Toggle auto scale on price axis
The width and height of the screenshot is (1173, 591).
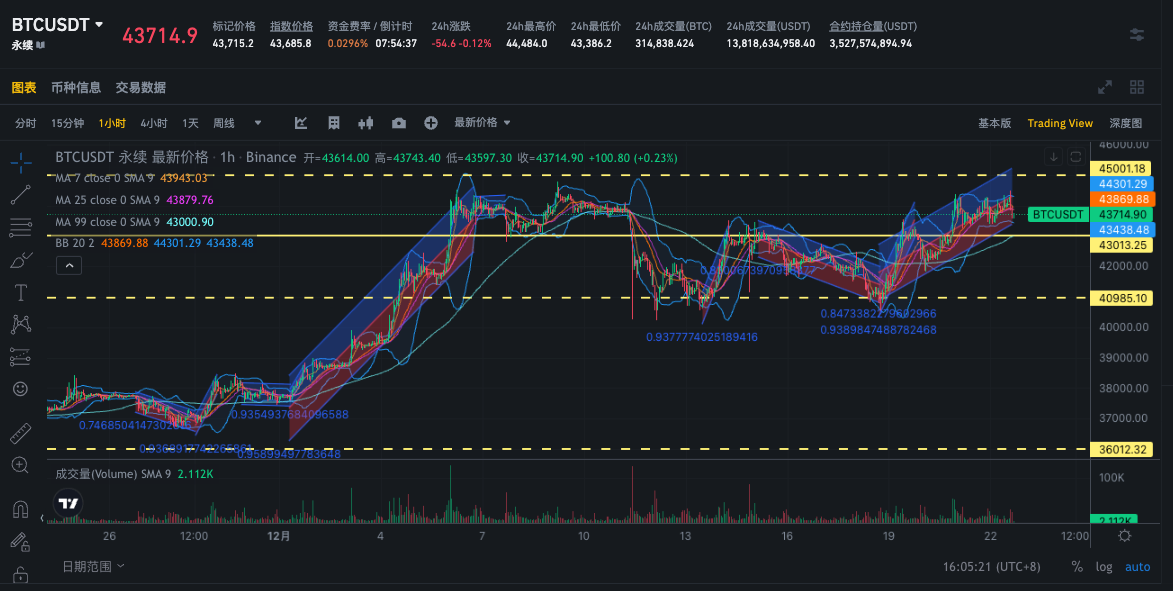(x=1138, y=566)
